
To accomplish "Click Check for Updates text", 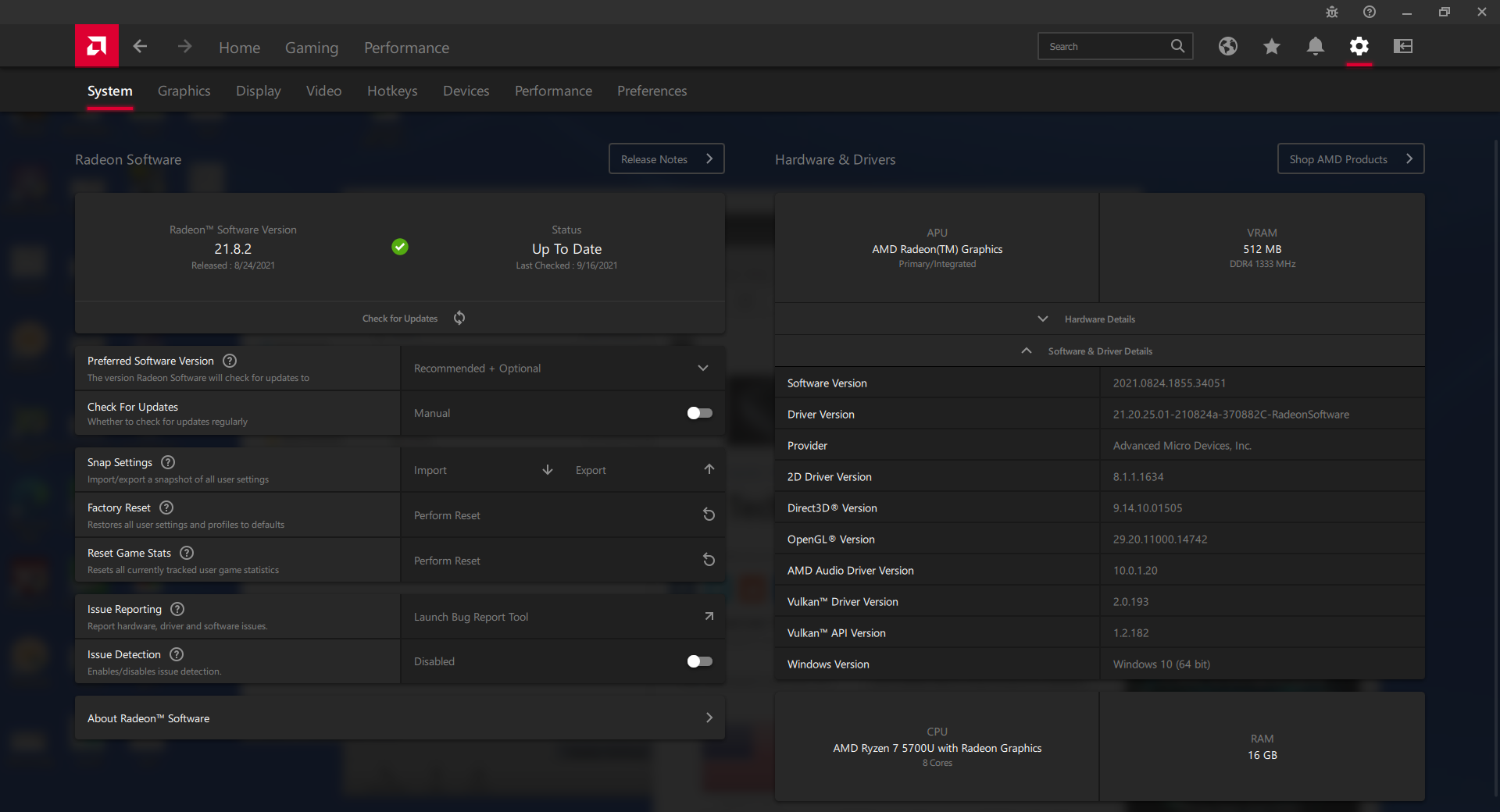I will 400,319.
